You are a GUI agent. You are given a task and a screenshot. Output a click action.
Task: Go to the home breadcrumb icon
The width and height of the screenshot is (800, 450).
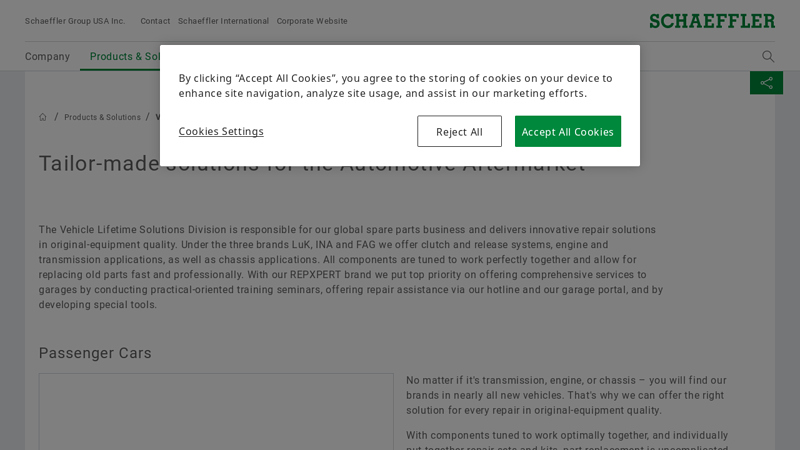coord(43,117)
